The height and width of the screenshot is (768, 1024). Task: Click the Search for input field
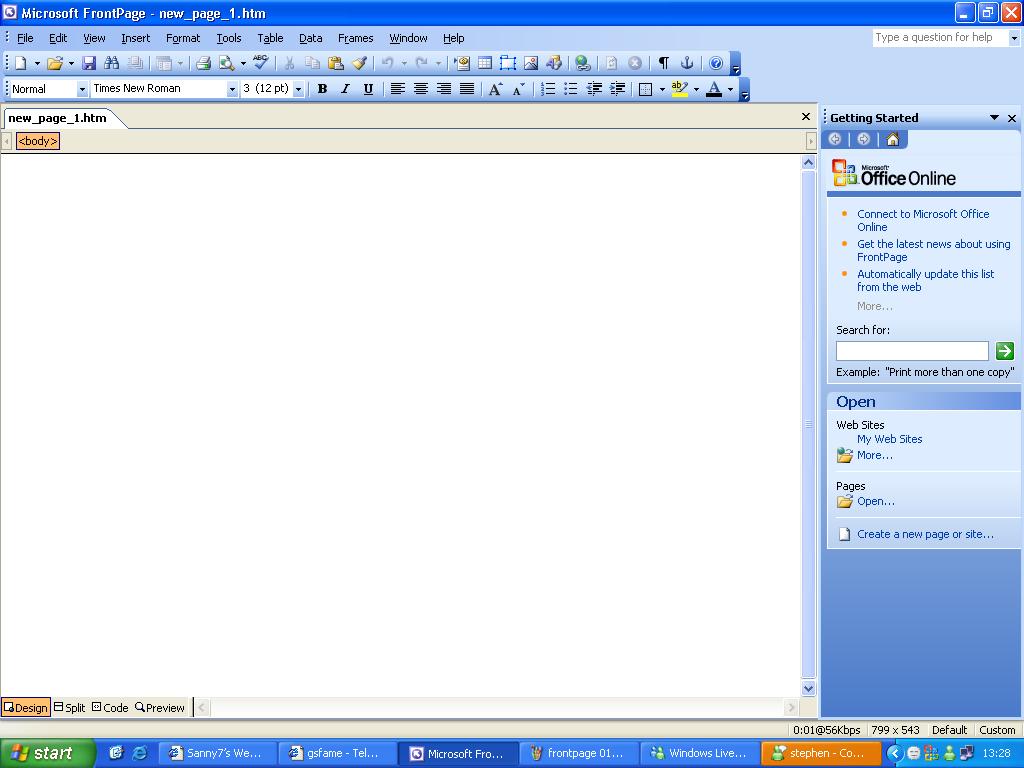click(911, 350)
